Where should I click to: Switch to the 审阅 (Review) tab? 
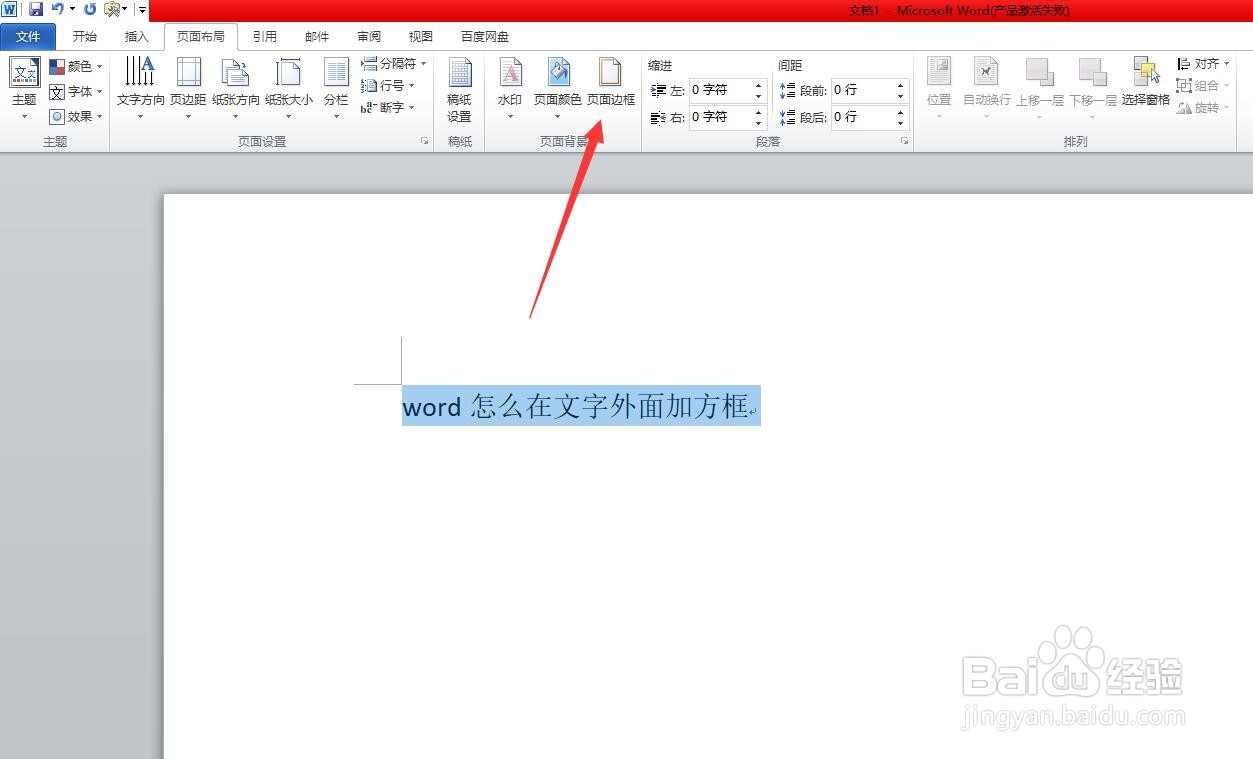point(369,37)
